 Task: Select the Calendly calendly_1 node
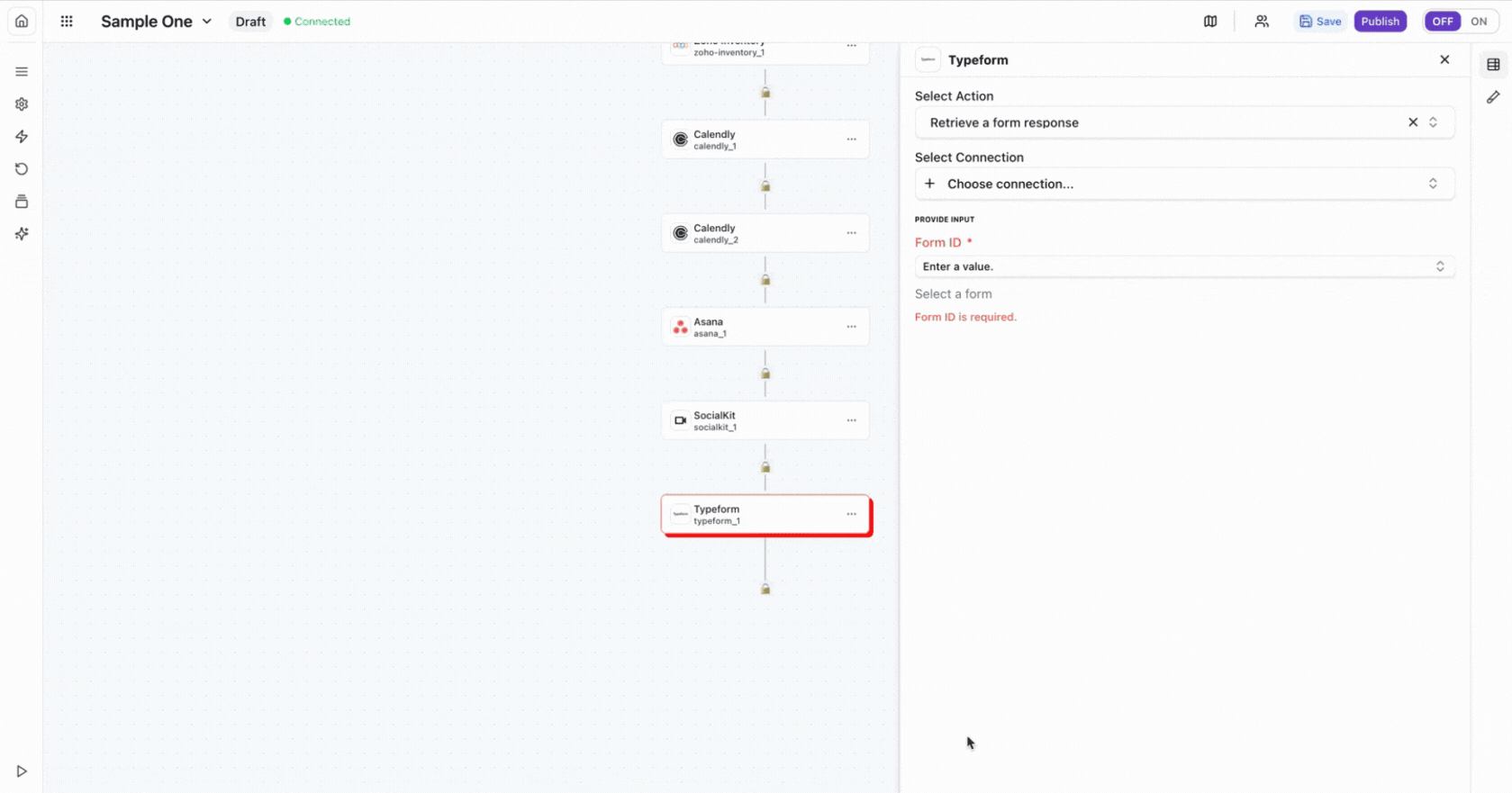pos(765,140)
